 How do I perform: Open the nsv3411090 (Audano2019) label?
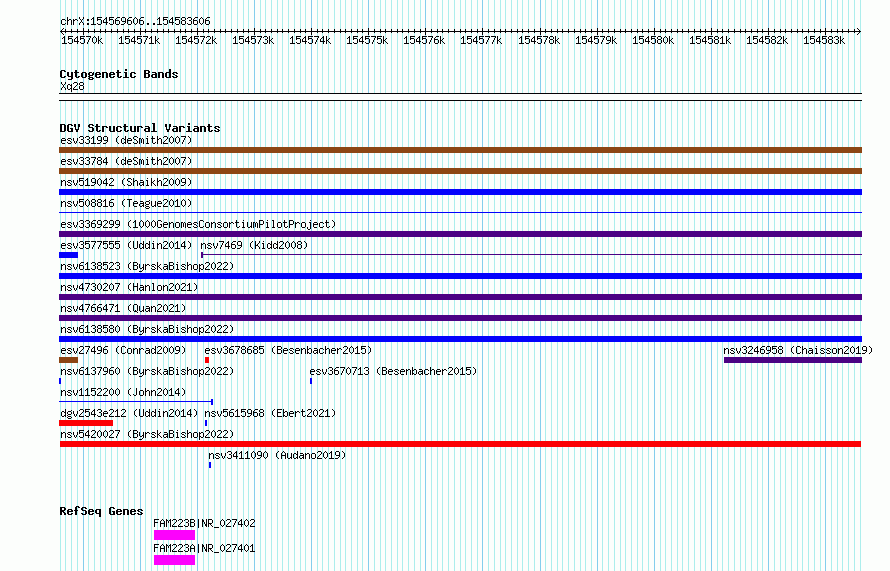click(x=277, y=455)
